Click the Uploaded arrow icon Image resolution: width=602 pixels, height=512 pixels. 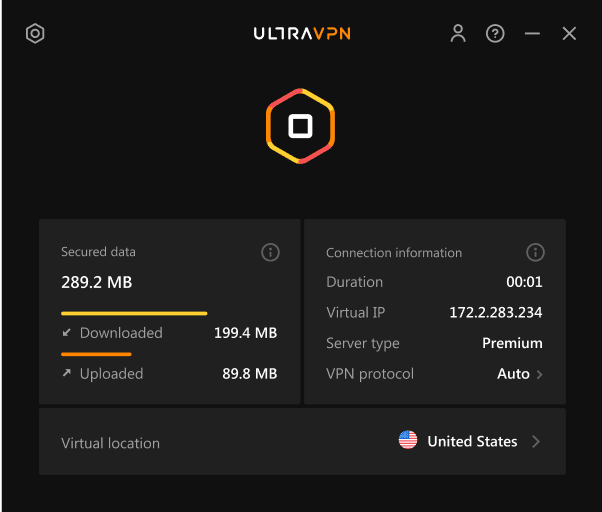coord(67,373)
